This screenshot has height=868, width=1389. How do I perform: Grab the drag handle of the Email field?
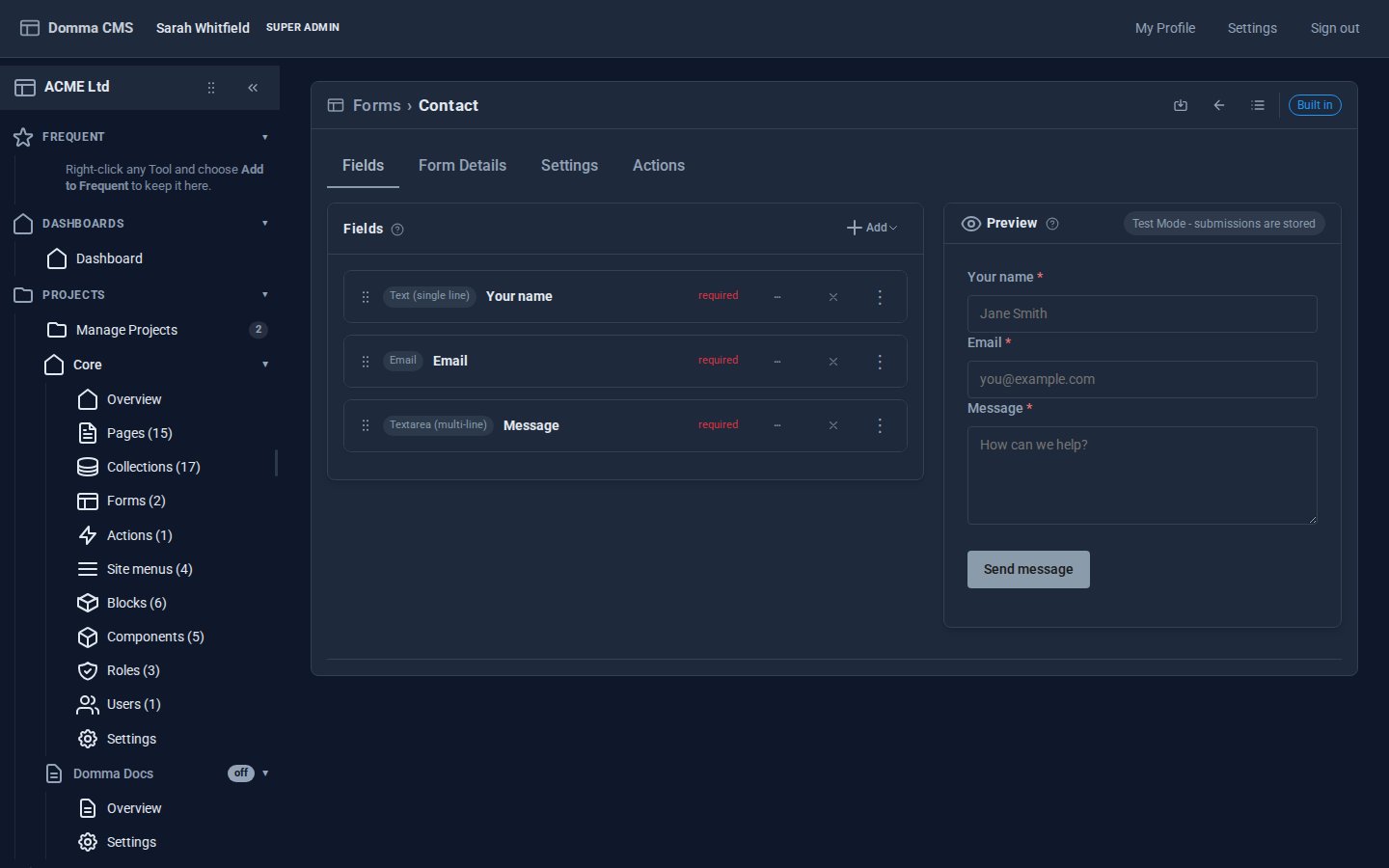coord(366,362)
